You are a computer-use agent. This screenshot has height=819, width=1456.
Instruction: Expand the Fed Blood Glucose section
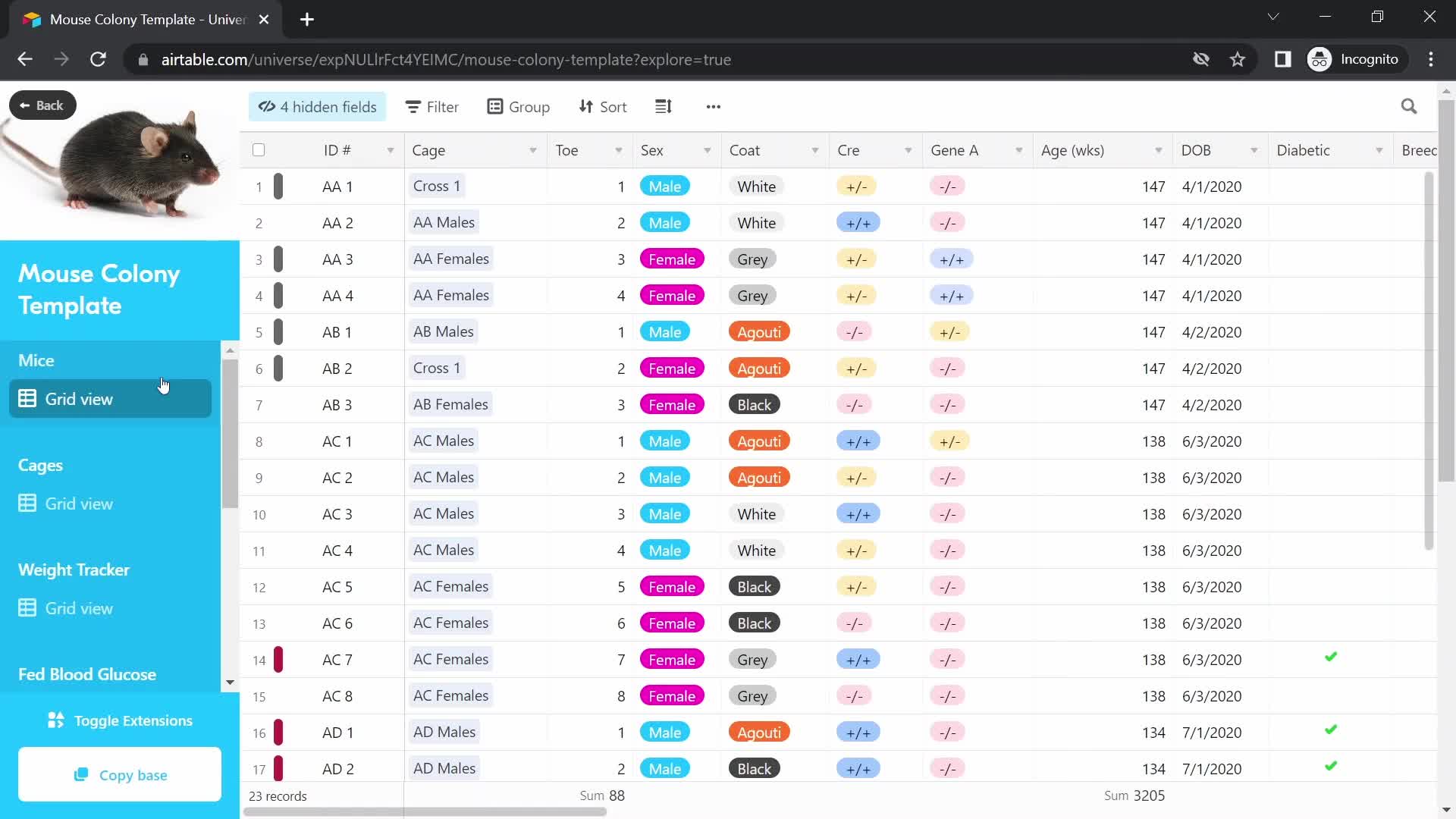[87, 673]
